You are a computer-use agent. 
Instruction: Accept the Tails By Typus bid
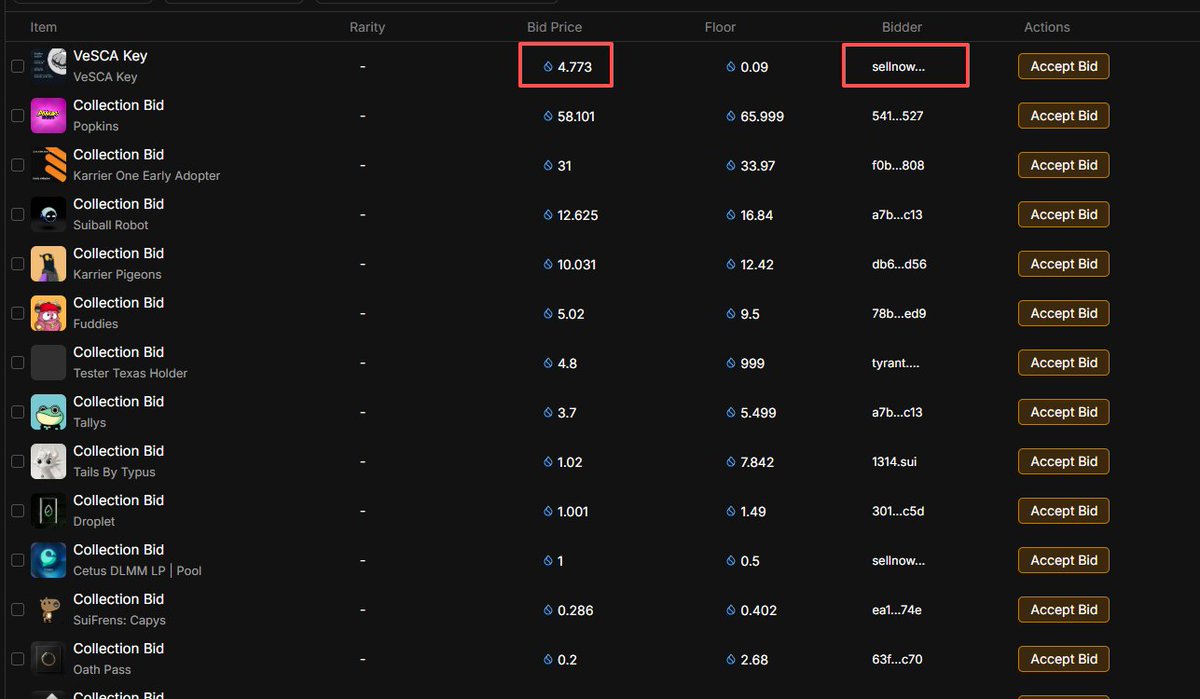coord(1063,461)
